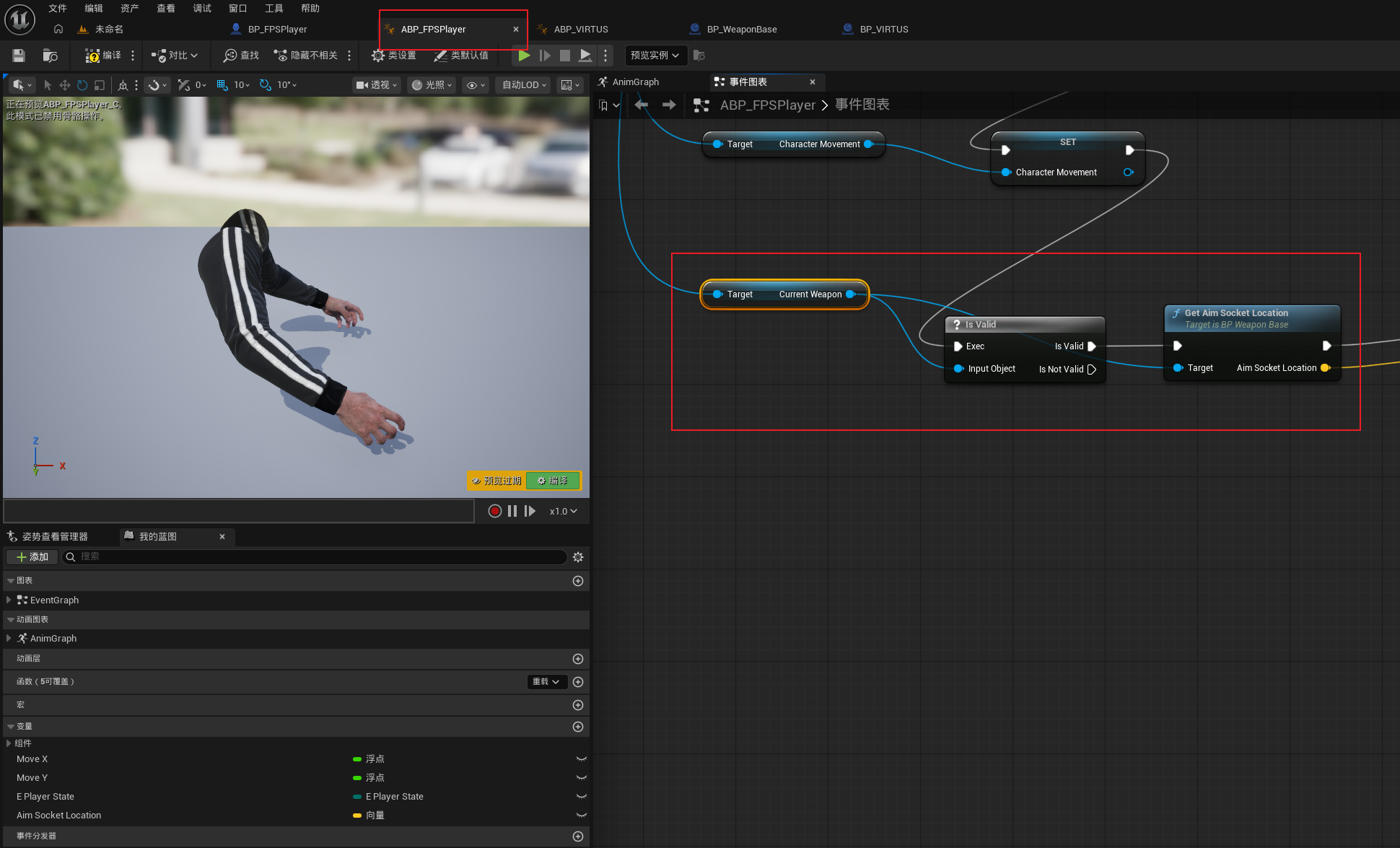Screen dimensions: 1400x848
Task: Click the plus icon on 动画层 row
Action: pos(578,659)
